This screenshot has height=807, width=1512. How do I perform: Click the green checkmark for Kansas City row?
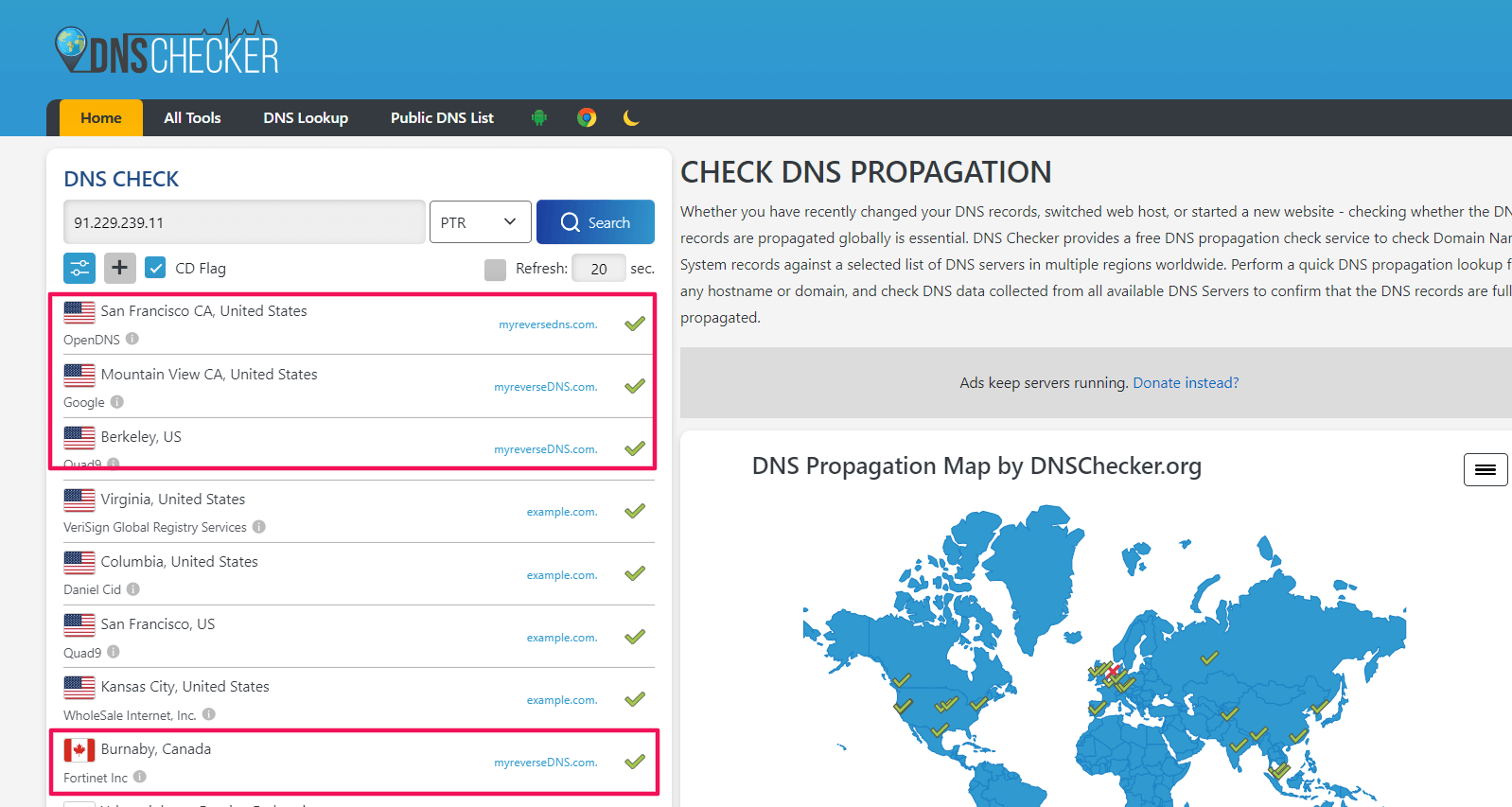click(x=635, y=699)
